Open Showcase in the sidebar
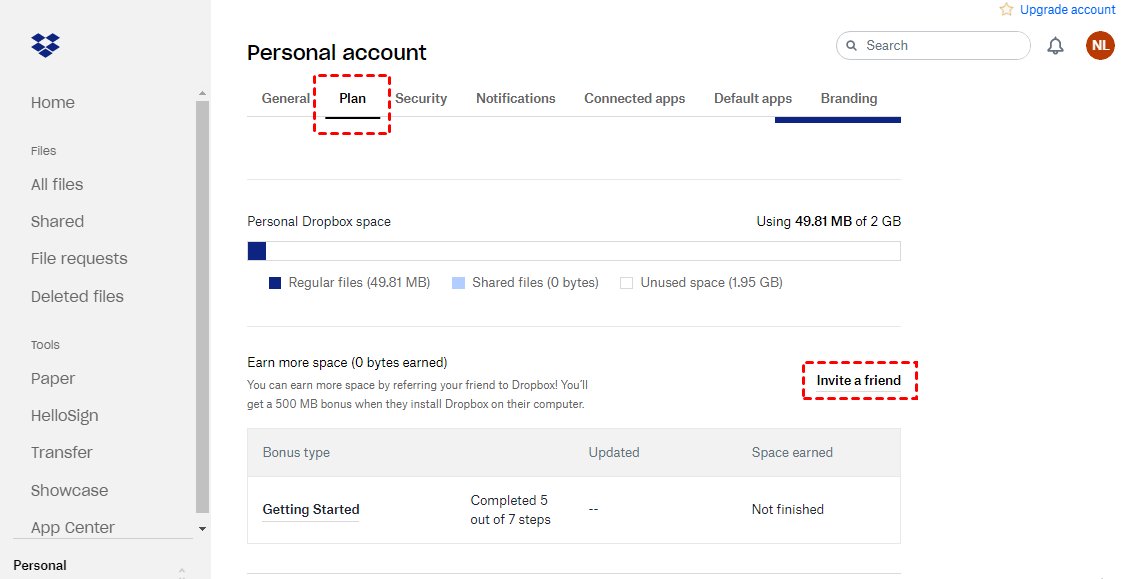Viewport: 1126px width, 579px height. click(70, 491)
